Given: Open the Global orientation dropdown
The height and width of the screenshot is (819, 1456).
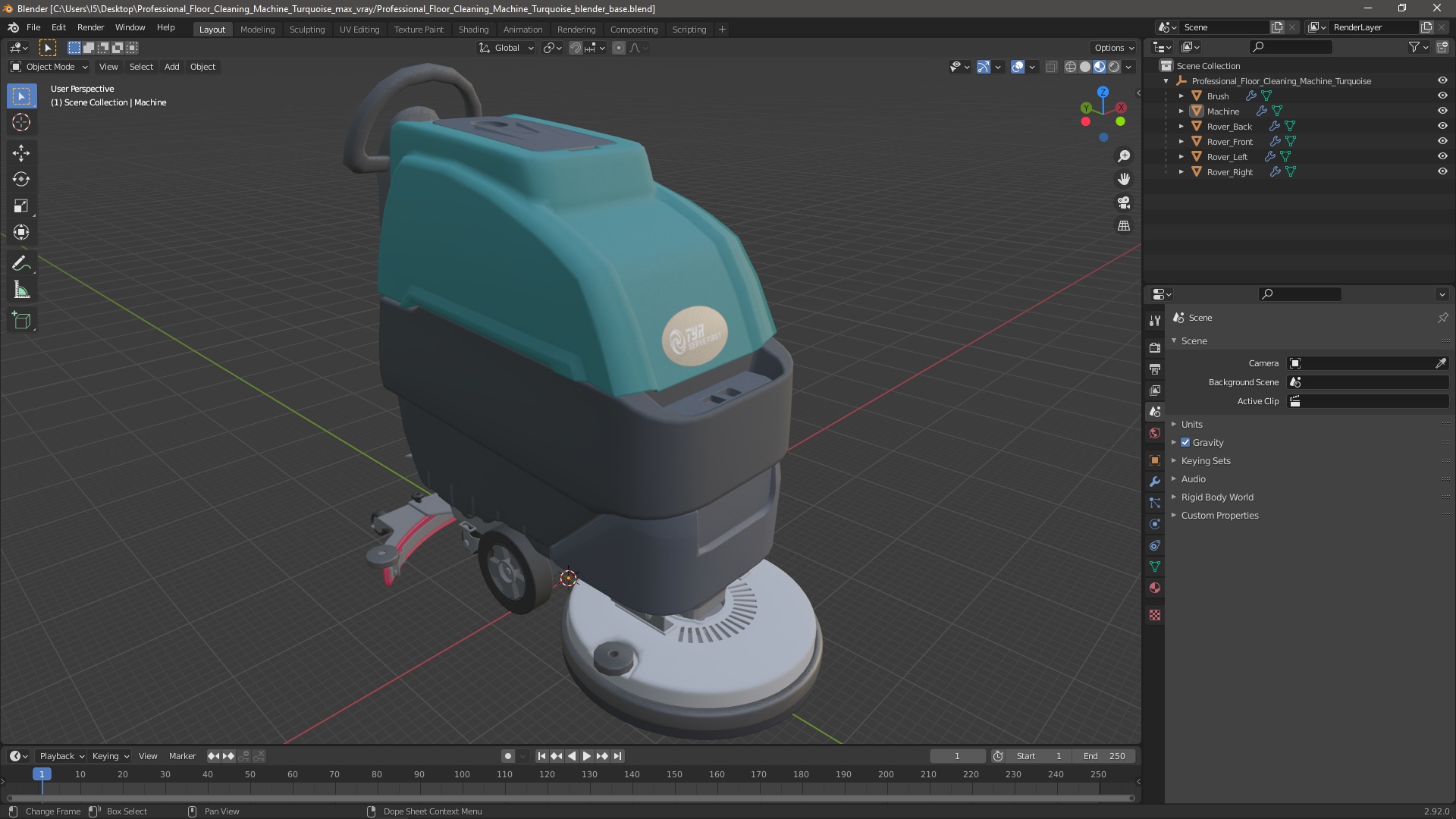Looking at the screenshot, I should [507, 48].
